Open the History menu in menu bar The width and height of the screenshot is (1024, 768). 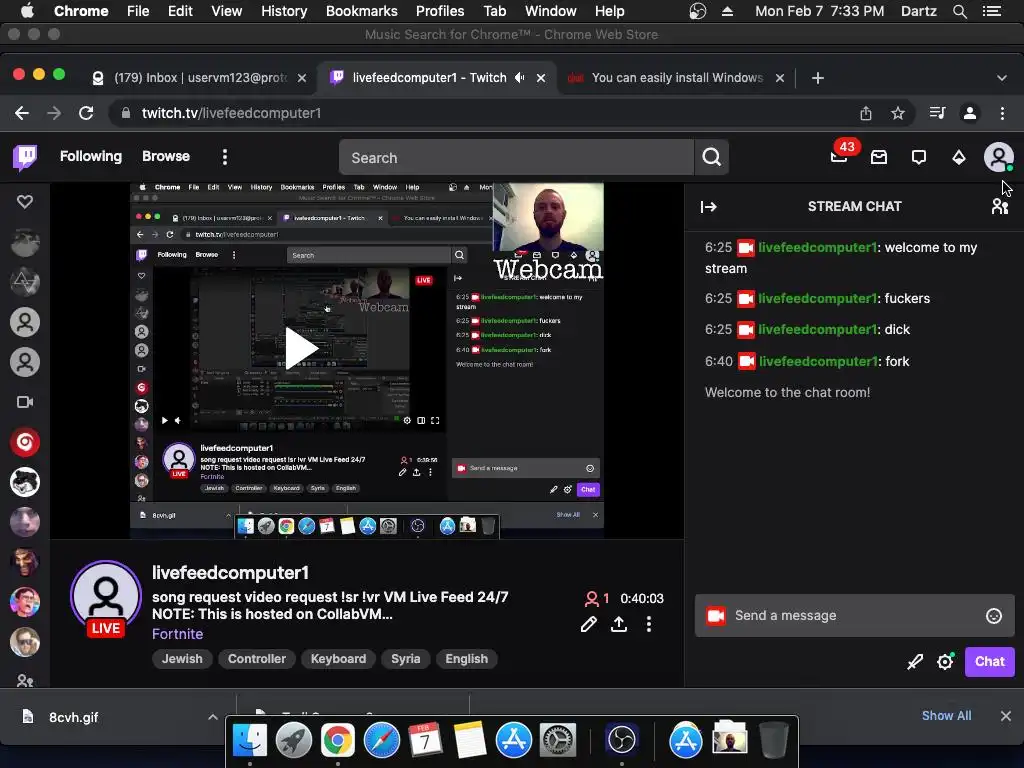tap(284, 11)
